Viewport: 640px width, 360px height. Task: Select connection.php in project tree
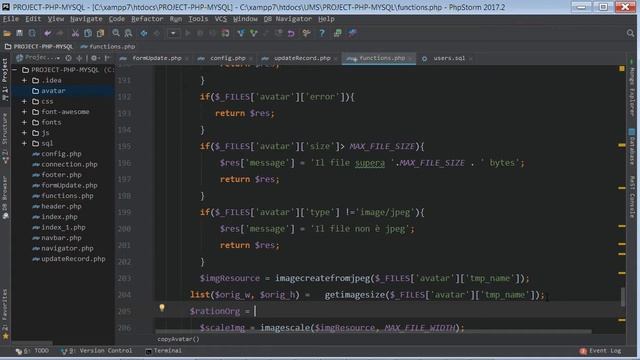click(x=69, y=164)
